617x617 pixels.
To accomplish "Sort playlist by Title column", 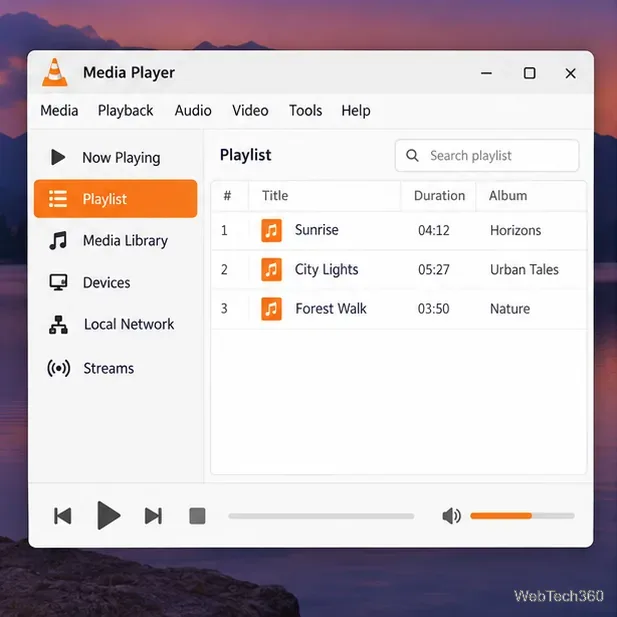I will click(275, 196).
